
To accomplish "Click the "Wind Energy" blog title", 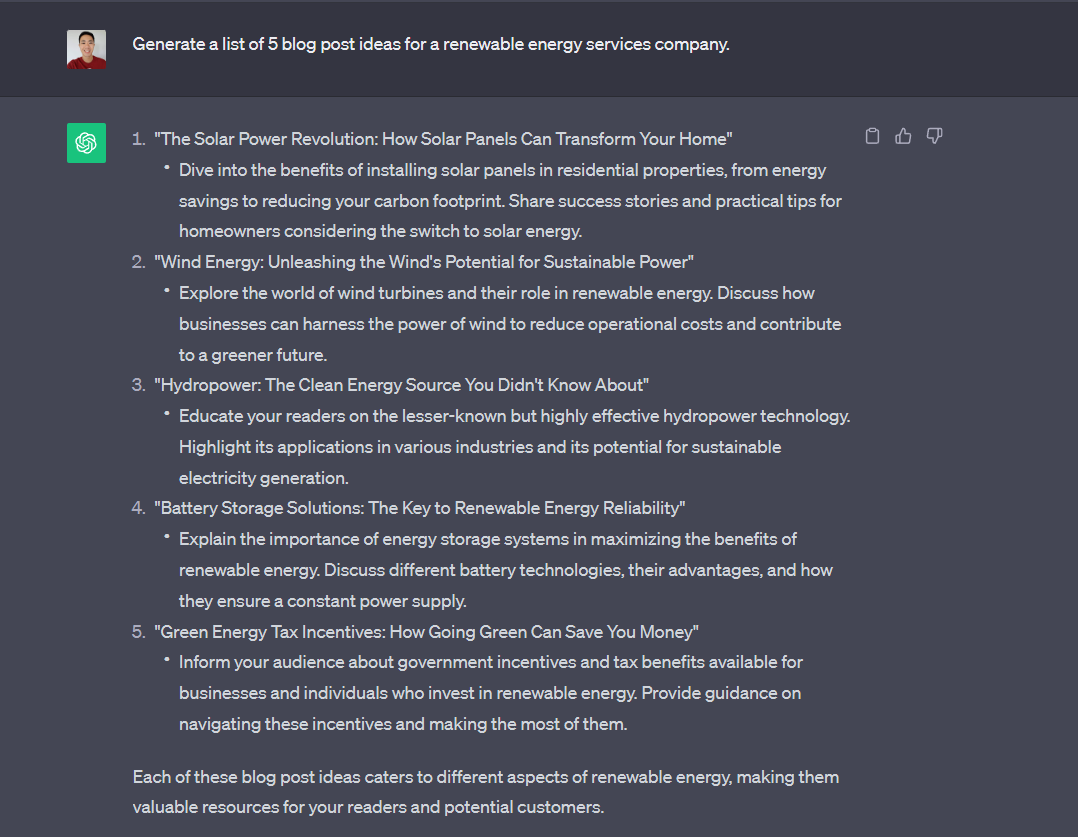I will 424,262.
